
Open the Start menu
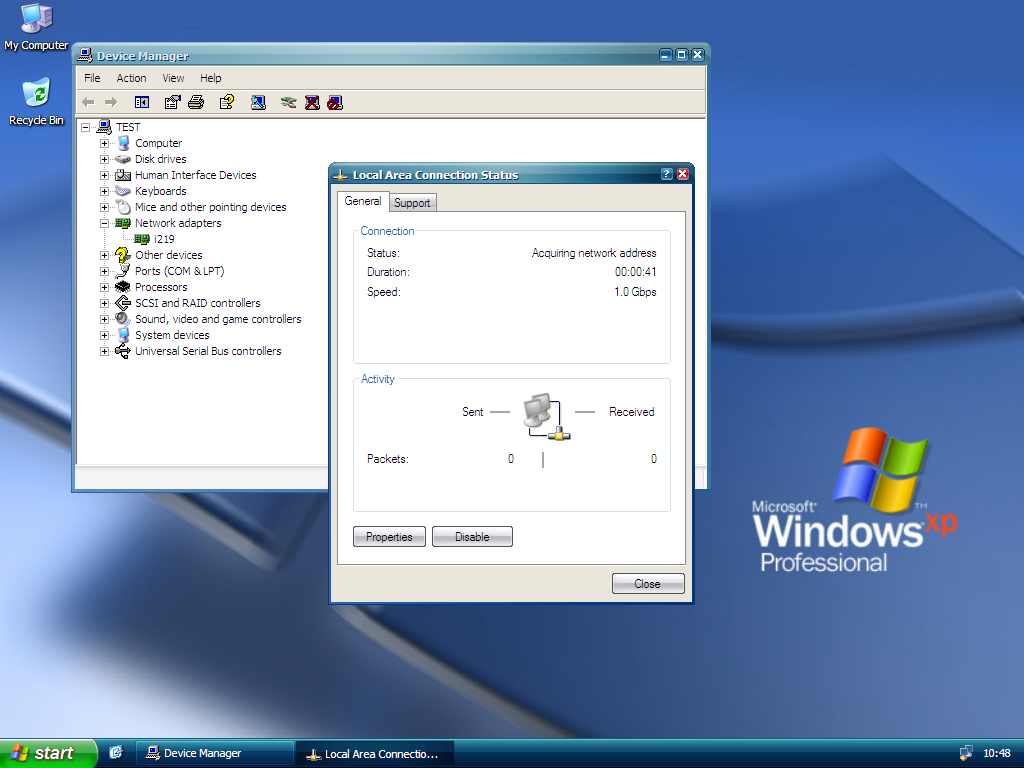point(48,754)
